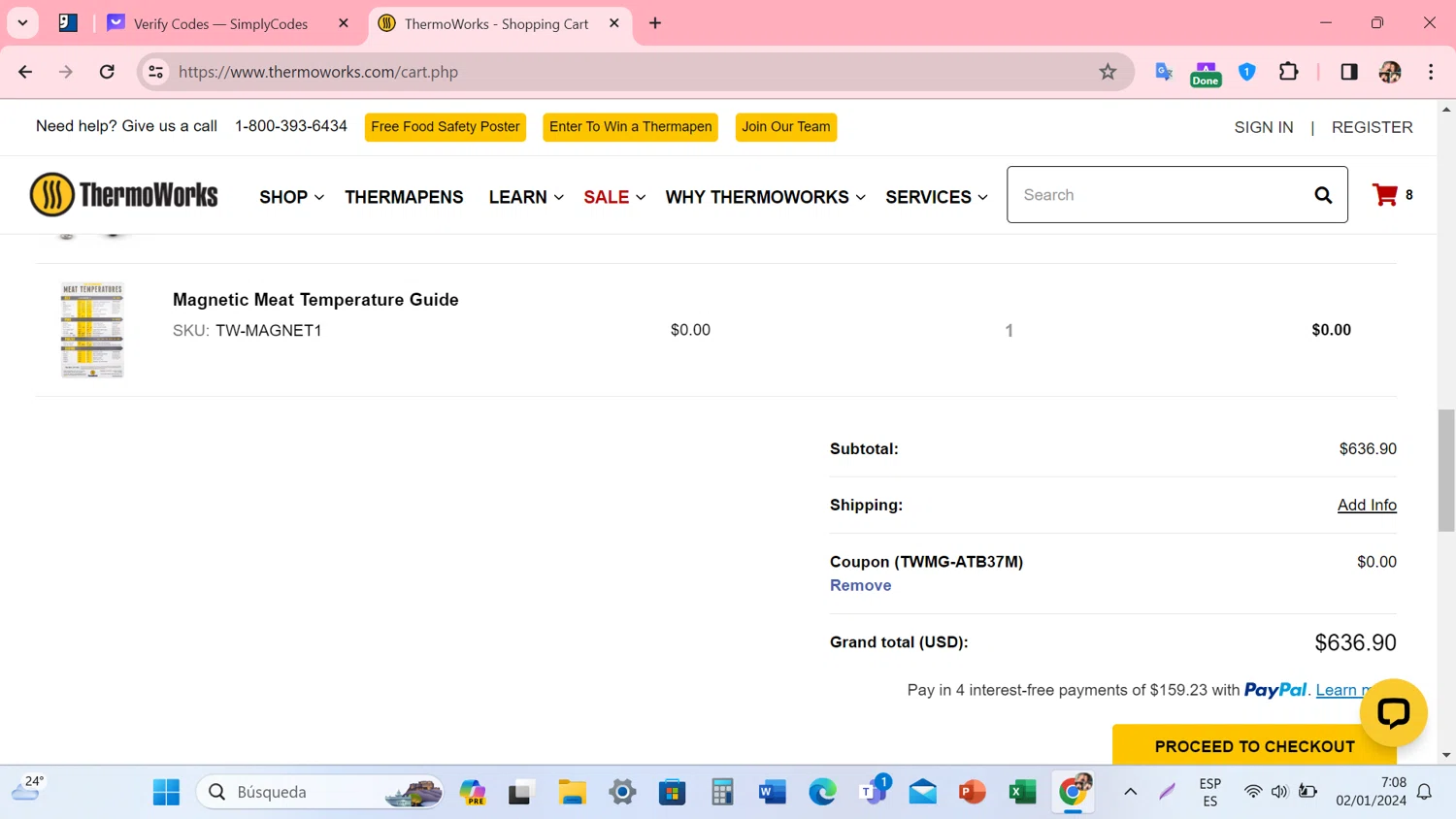Close the ThermoWorks Shopping Cart tab
Image resolution: width=1456 pixels, height=819 pixels.
coord(614,23)
